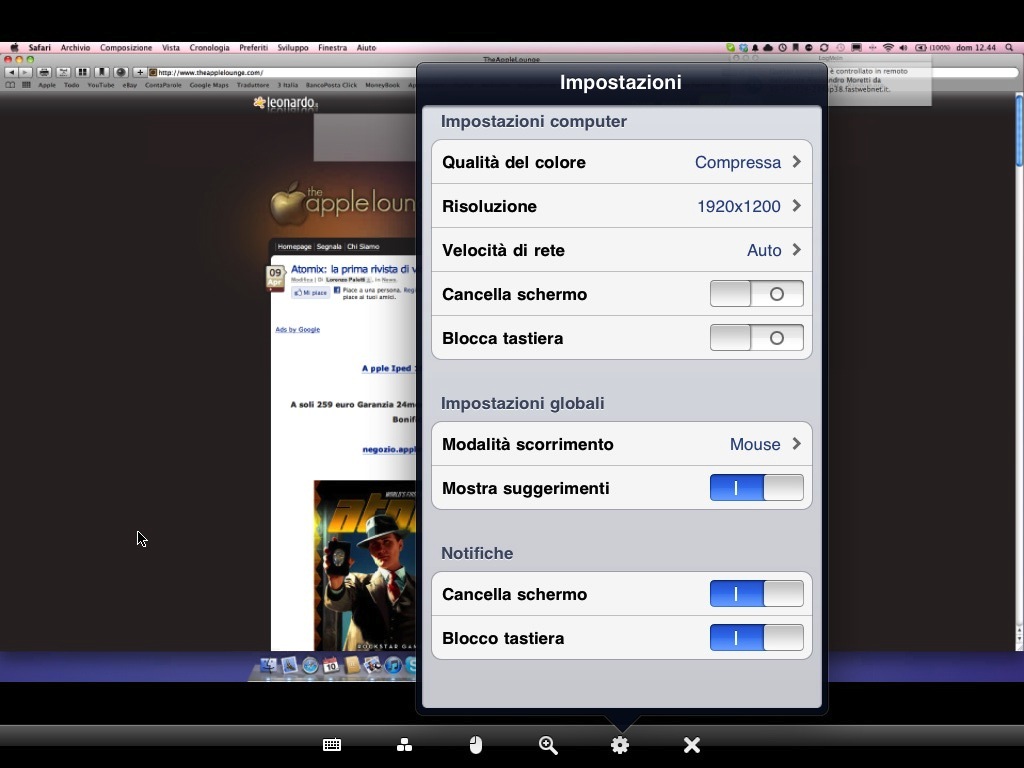Tap the settings gear icon

point(620,744)
